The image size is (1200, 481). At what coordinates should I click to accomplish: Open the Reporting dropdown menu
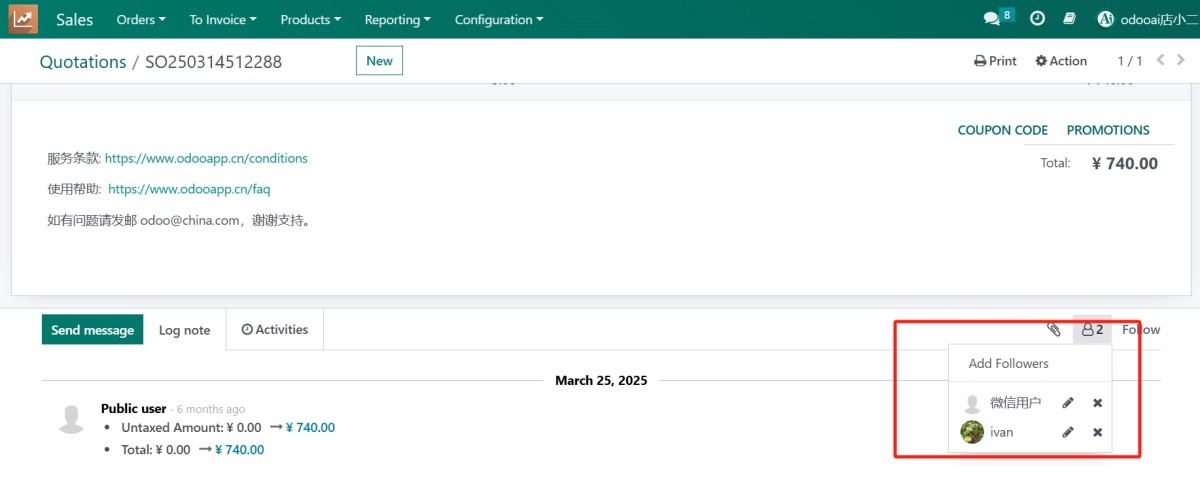click(397, 19)
